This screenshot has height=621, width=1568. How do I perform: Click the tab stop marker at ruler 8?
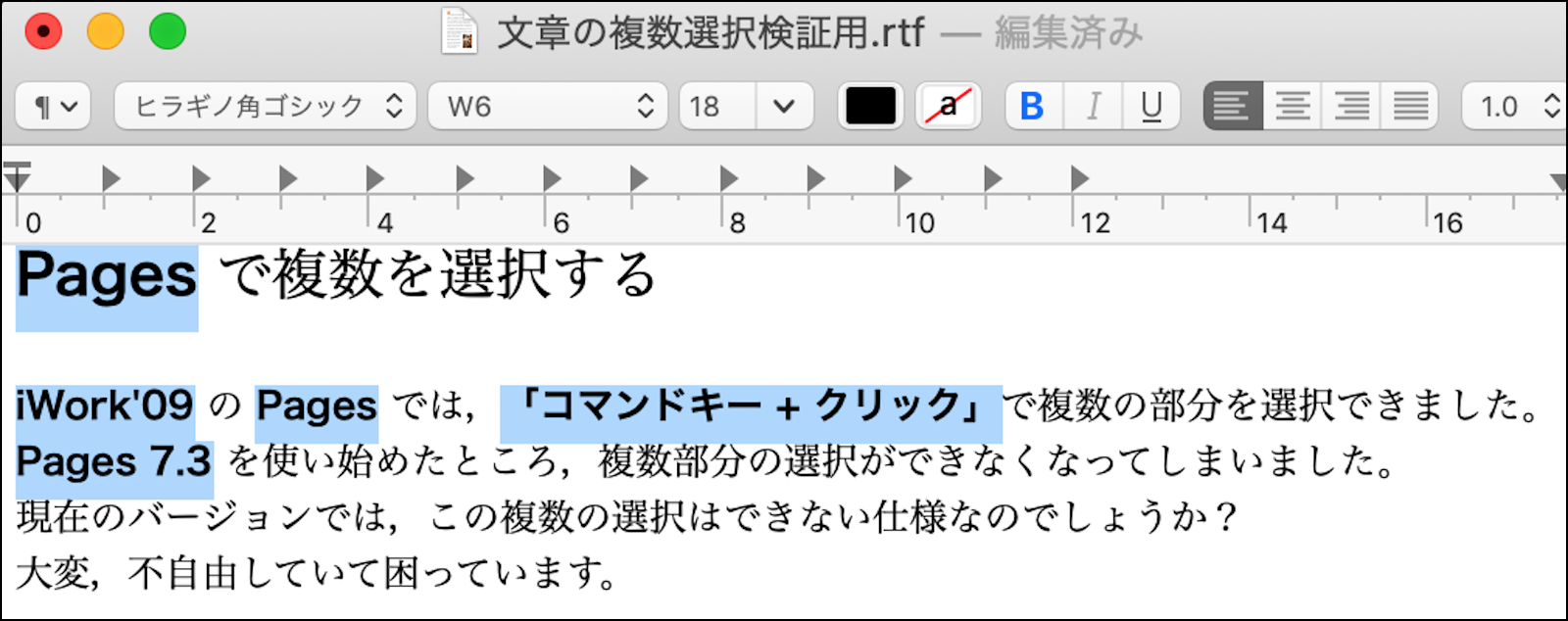coord(728,178)
